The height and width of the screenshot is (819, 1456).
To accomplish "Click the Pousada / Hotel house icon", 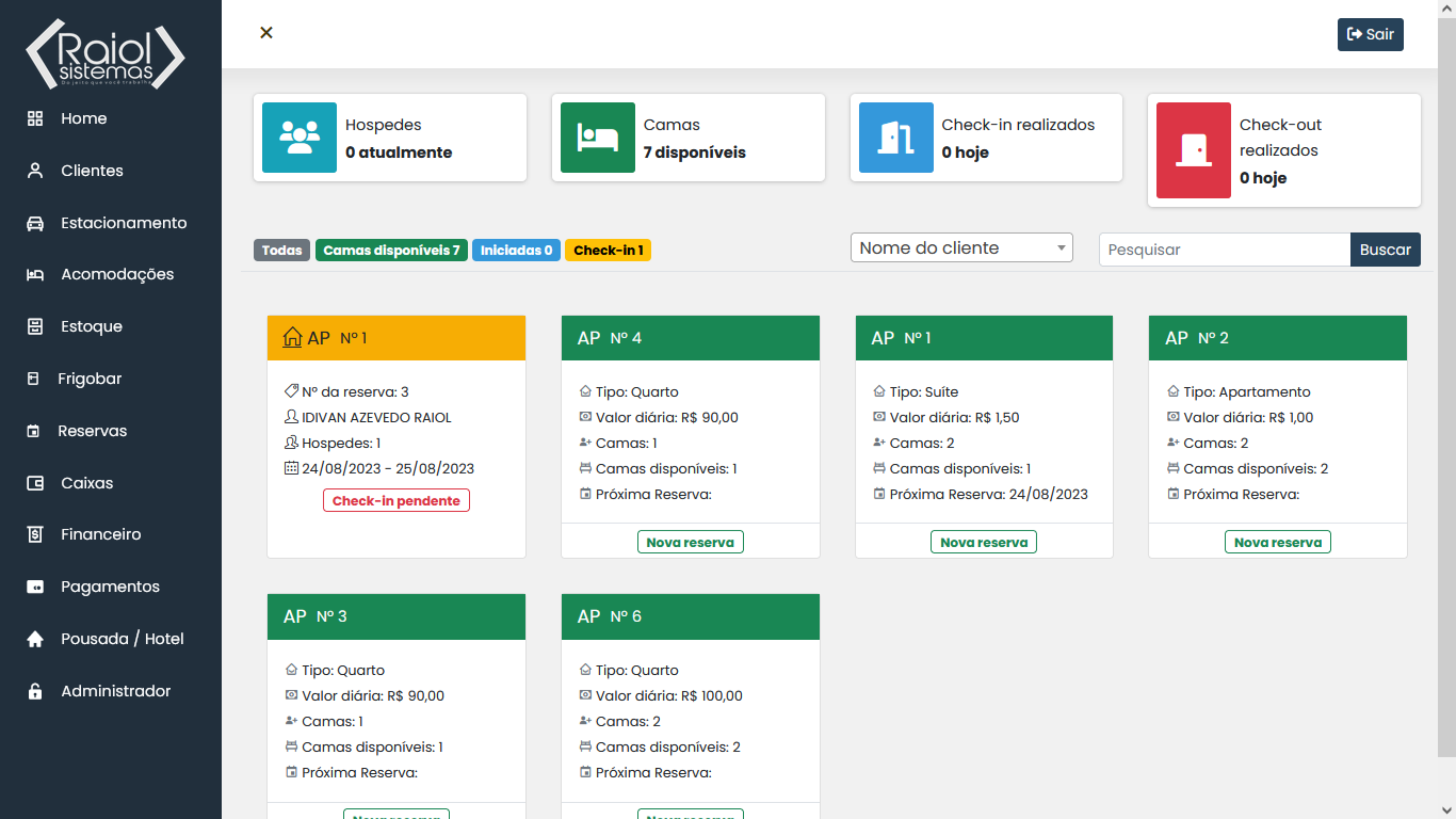I will (35, 639).
